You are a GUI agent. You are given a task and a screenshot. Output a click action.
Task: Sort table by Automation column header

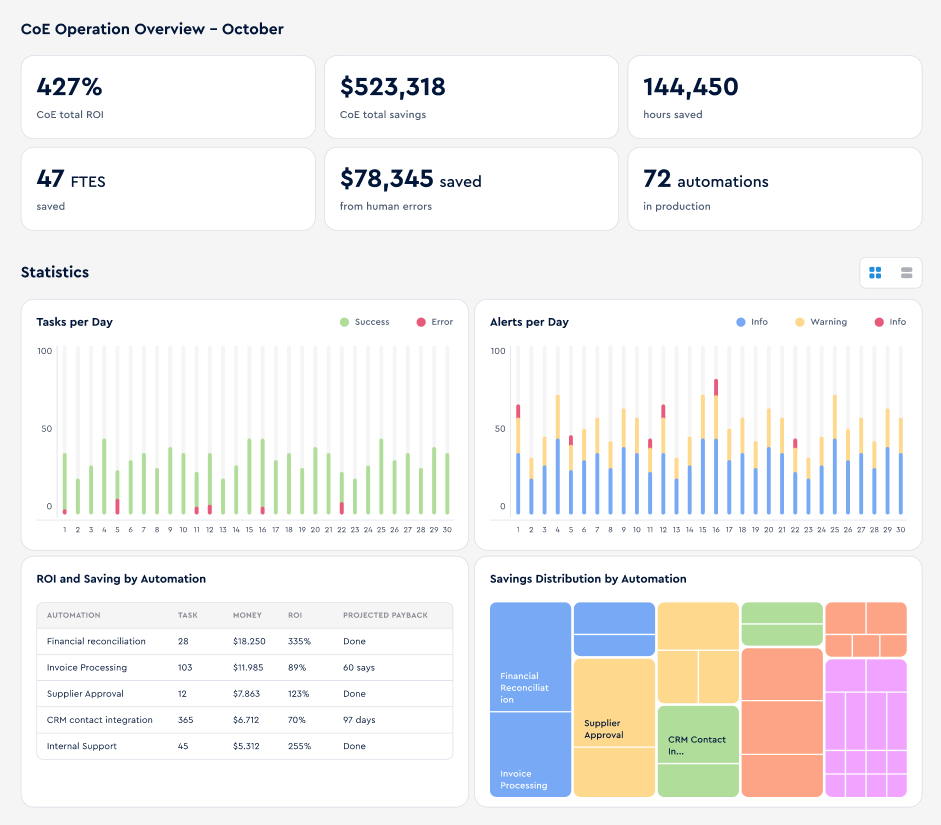pos(74,615)
